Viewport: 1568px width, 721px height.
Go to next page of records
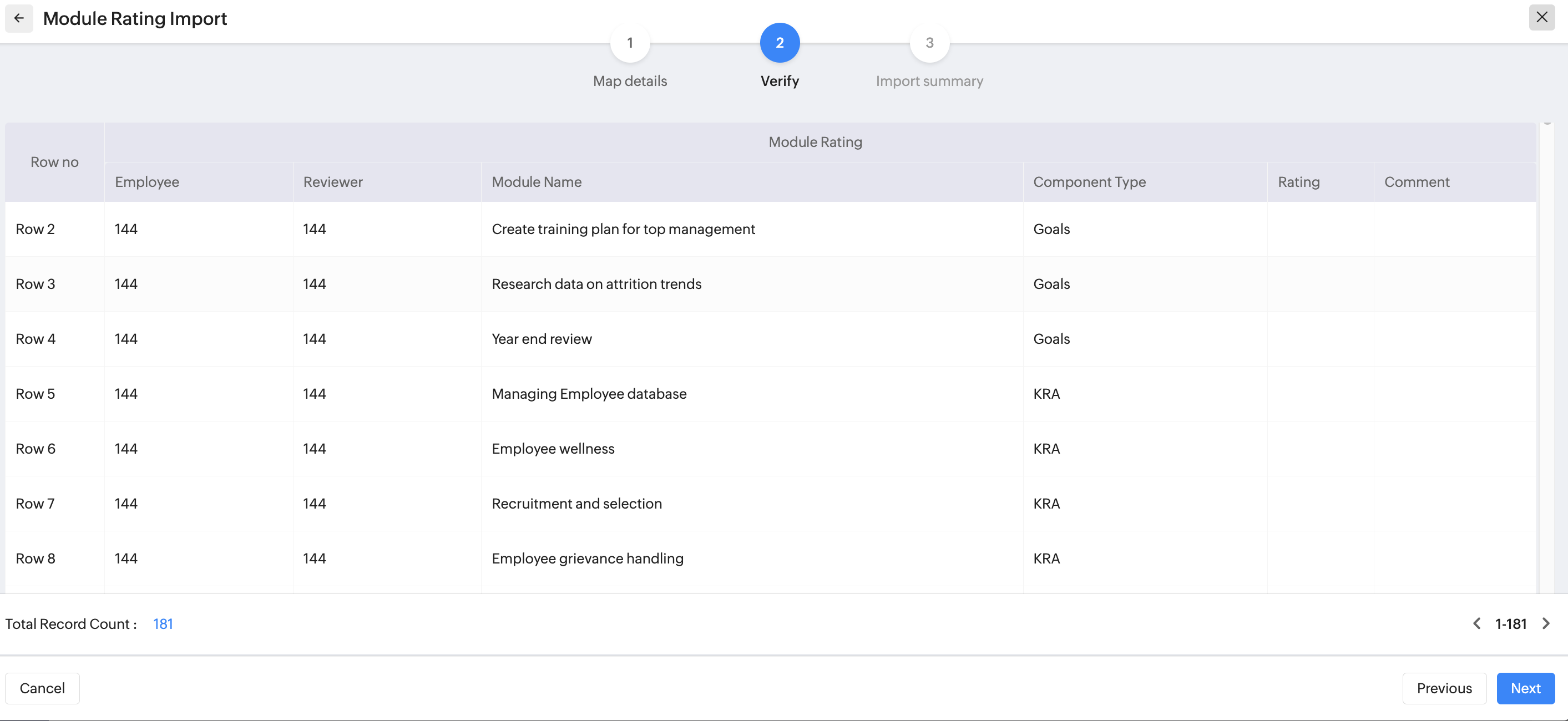[x=1545, y=623]
